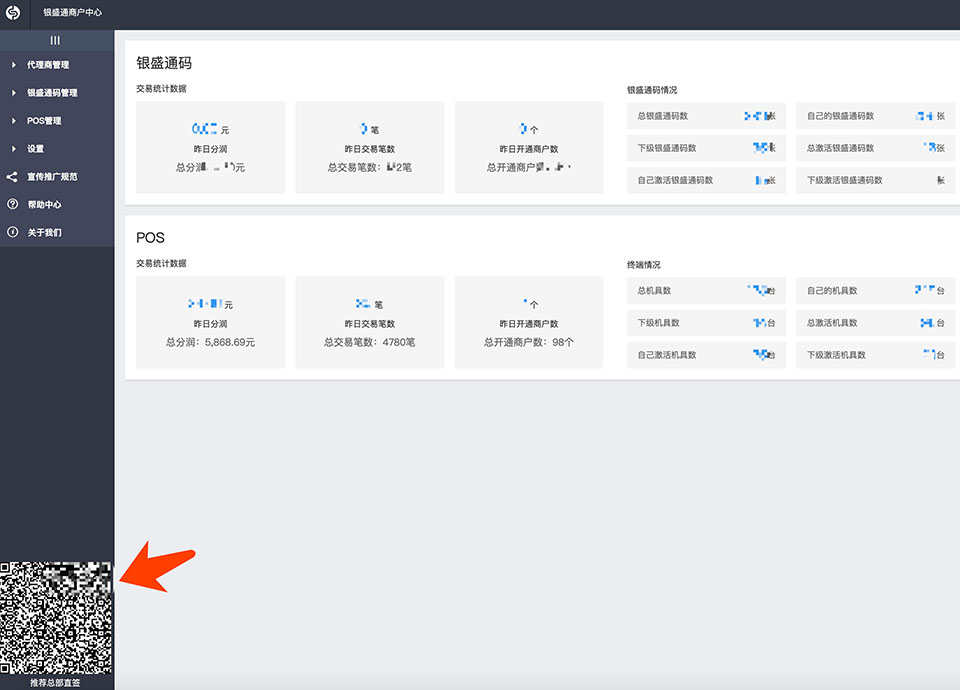
Task: Expand the 银盛通码管理 arrow
Action: [13, 93]
